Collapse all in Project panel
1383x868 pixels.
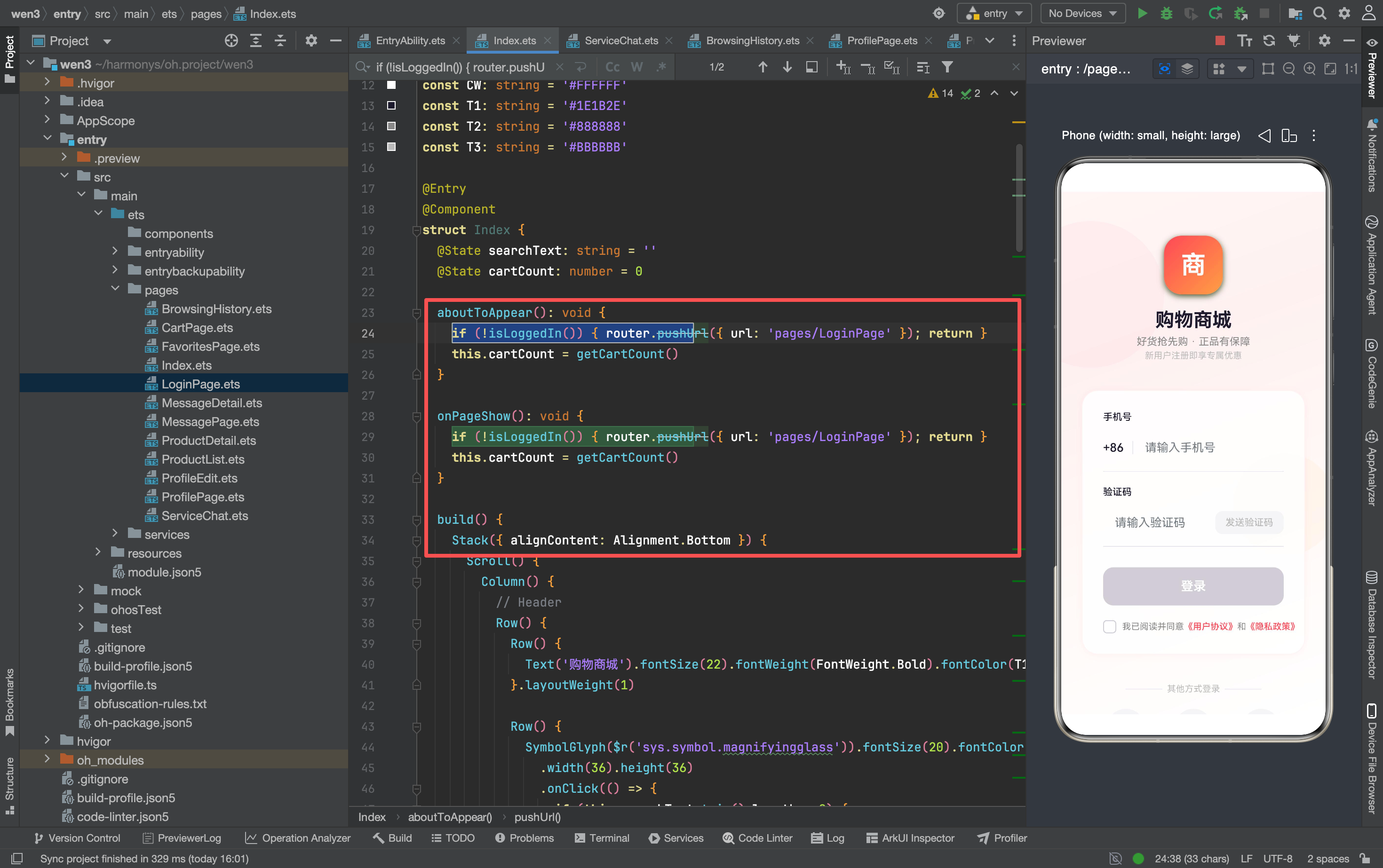(280, 40)
